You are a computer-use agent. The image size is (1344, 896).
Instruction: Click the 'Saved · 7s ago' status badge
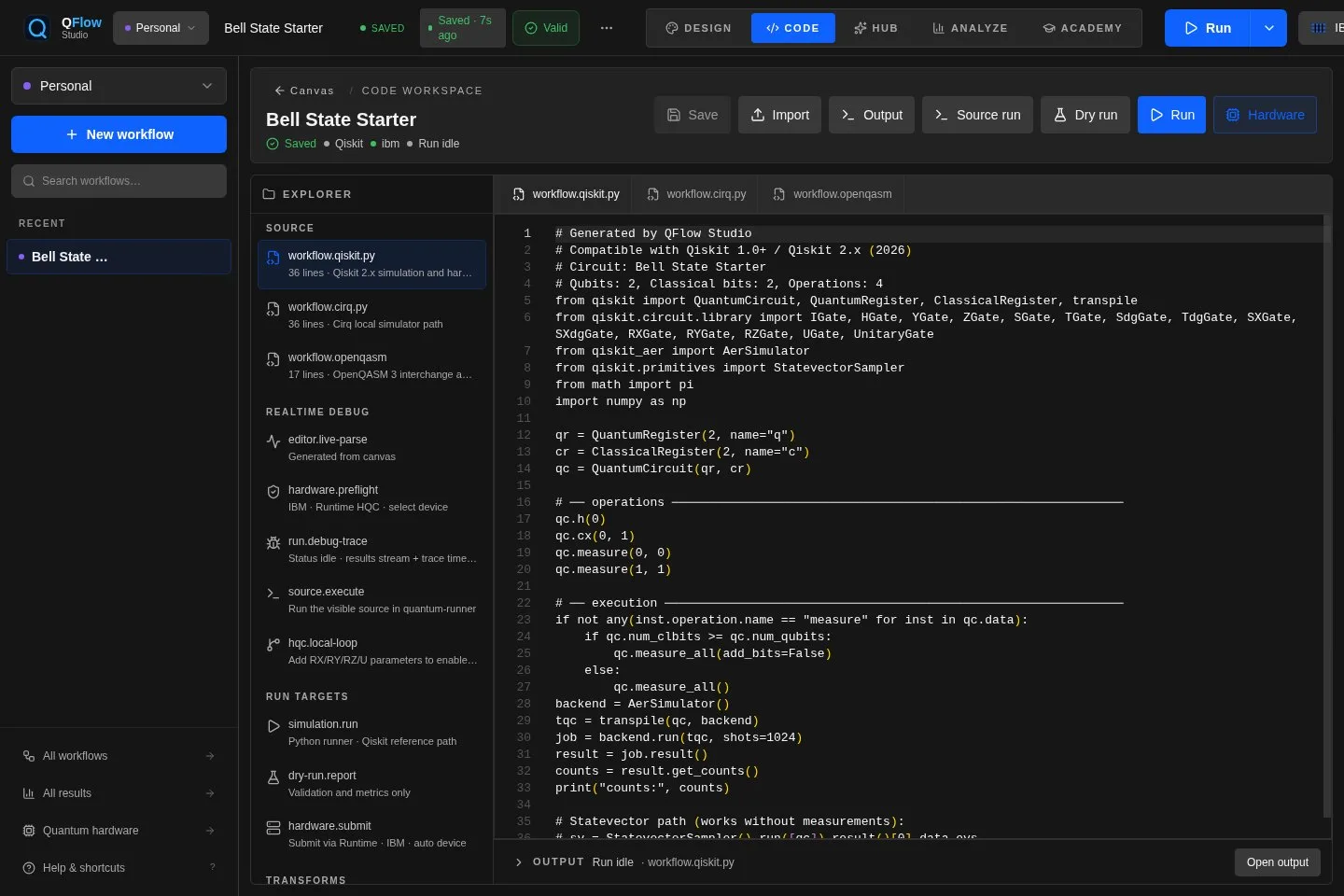point(463,28)
